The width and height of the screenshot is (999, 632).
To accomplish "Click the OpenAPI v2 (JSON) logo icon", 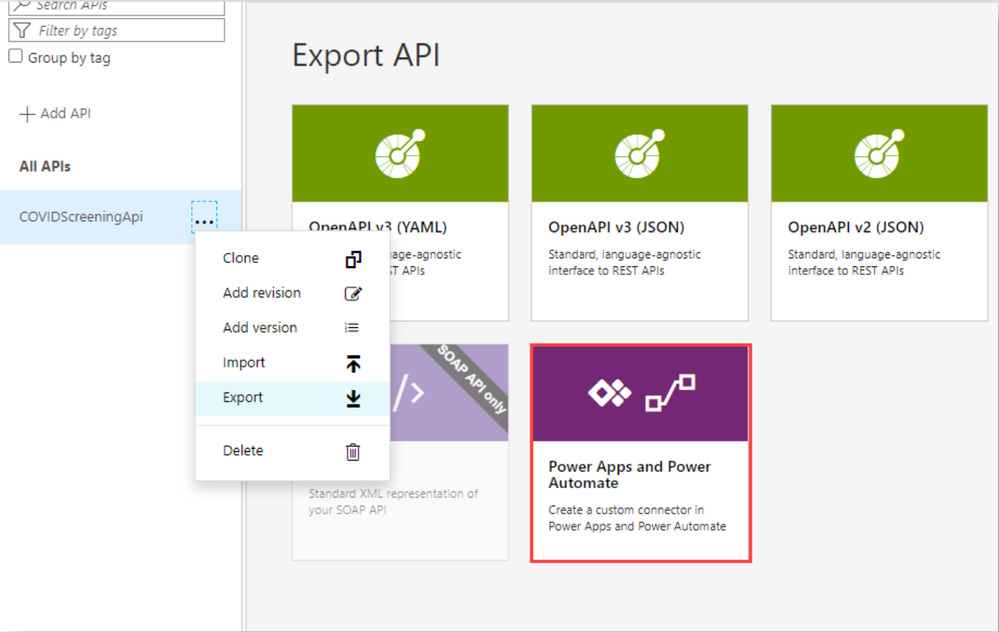I will pyautogui.click(x=879, y=154).
